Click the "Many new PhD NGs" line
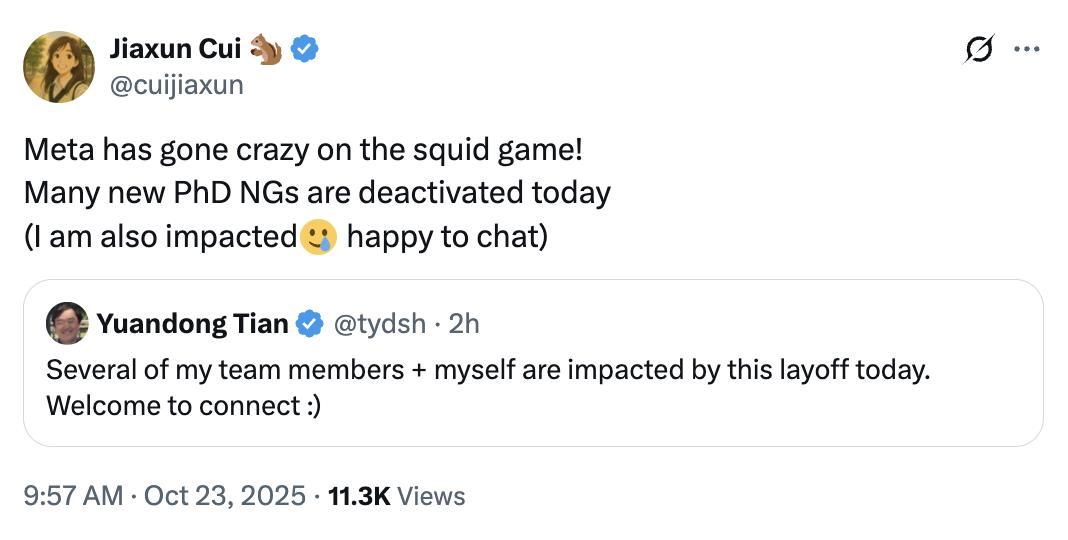 coord(317,192)
